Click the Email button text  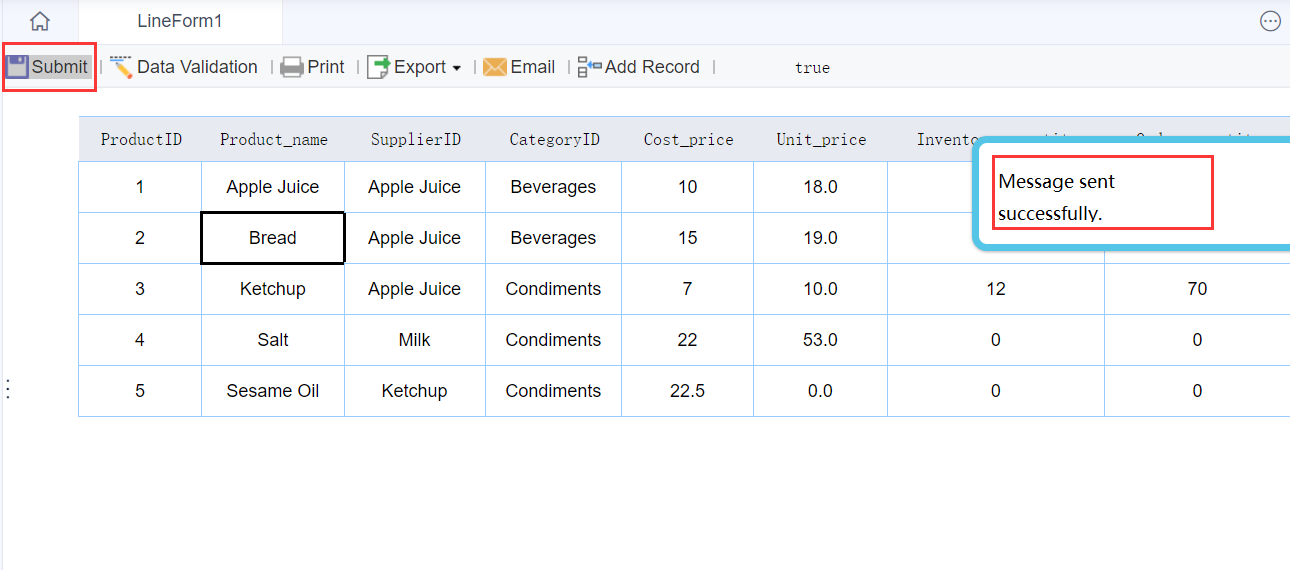click(x=533, y=67)
